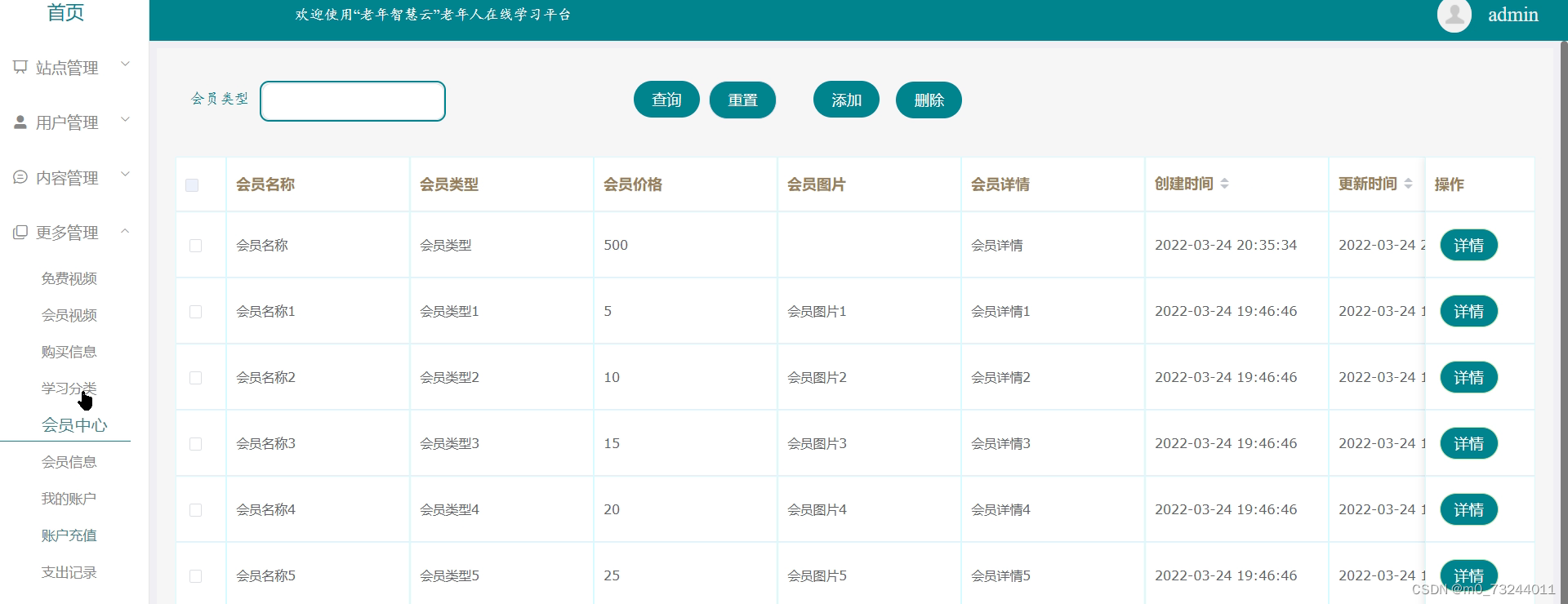This screenshot has height=604, width=1568.
Task: Select 会员中心 in the sidebar
Action: (74, 425)
